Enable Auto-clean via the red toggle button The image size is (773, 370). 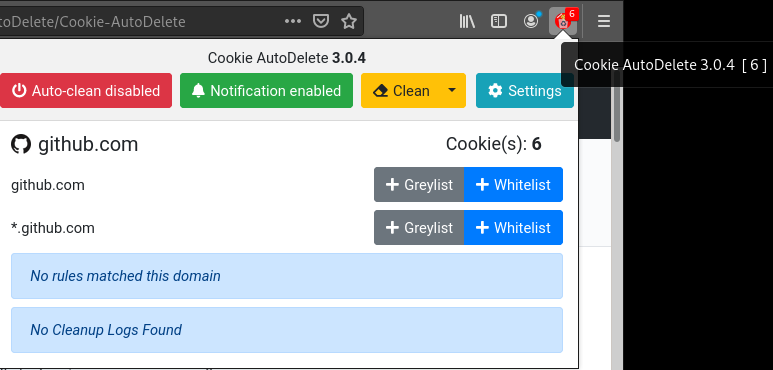pyautogui.click(x=86, y=91)
